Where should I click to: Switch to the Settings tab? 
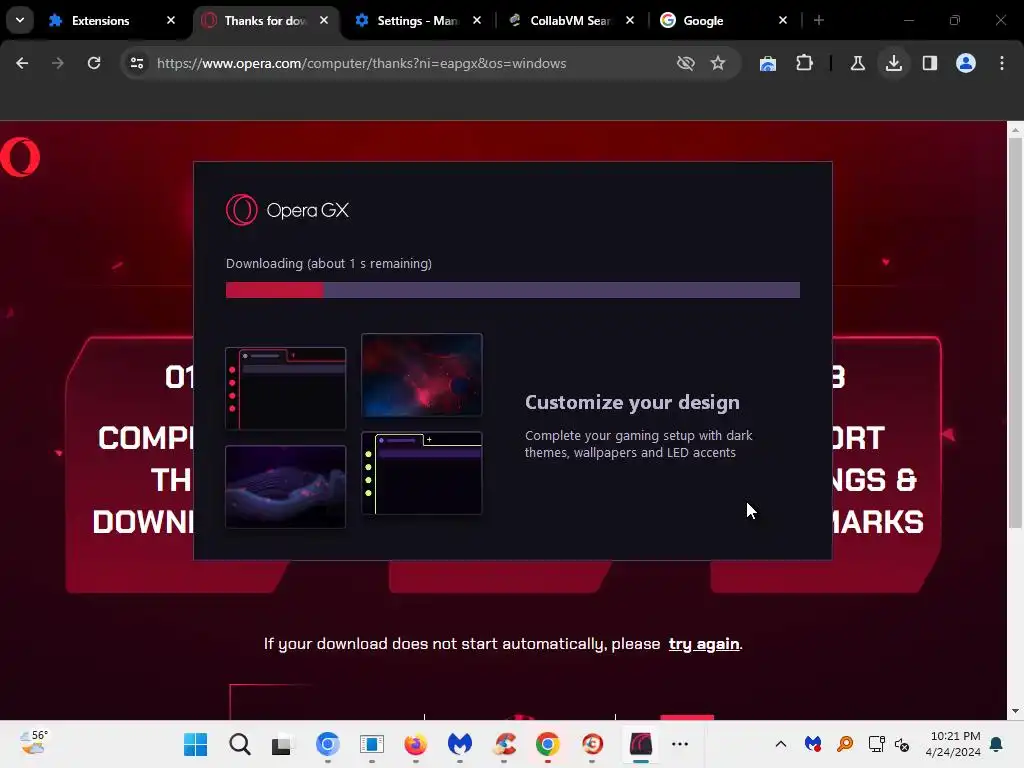coord(417,20)
